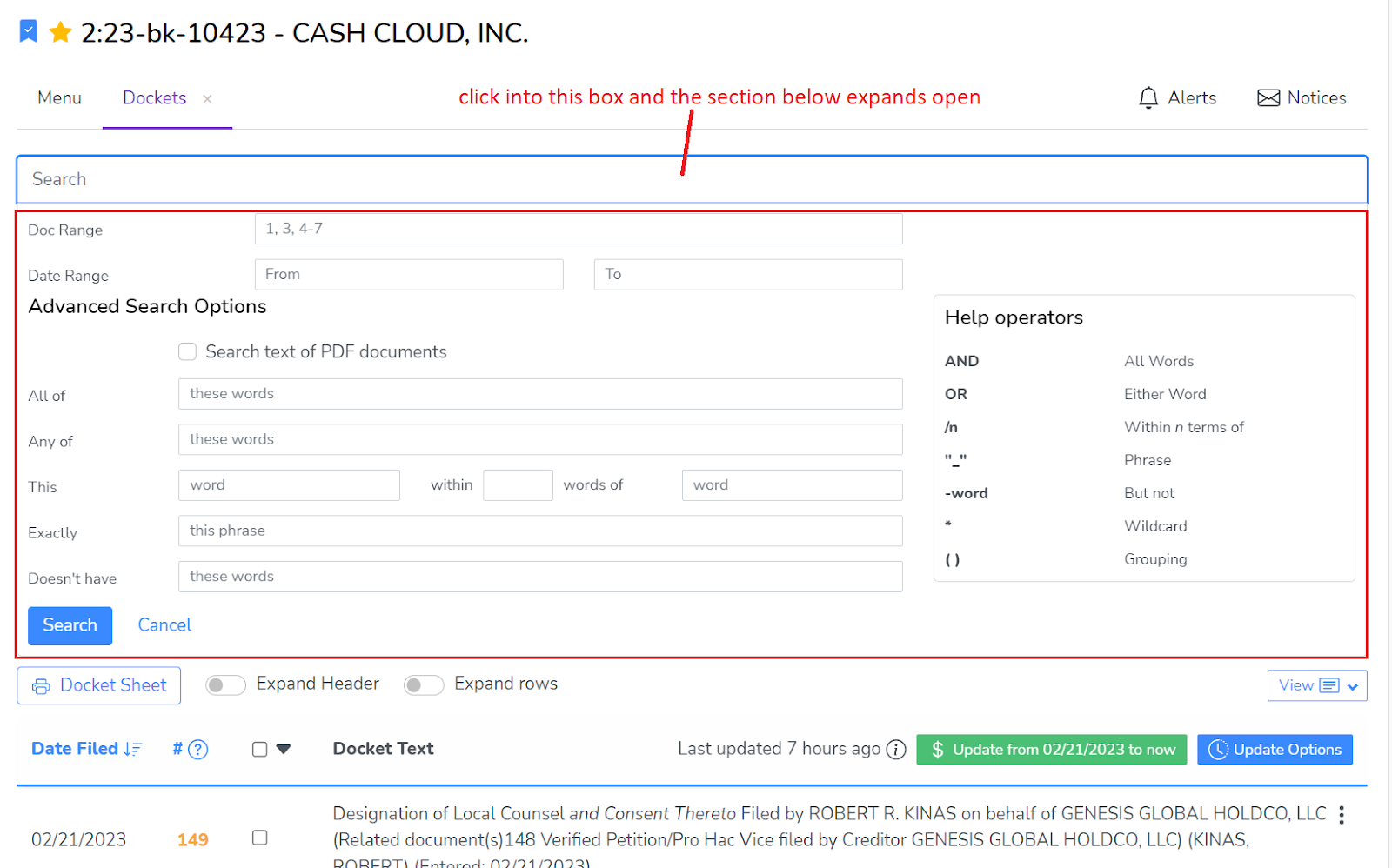Image resolution: width=1392 pixels, height=868 pixels.
Task: Open Alerts via the bell icon
Action: pos(1148,97)
